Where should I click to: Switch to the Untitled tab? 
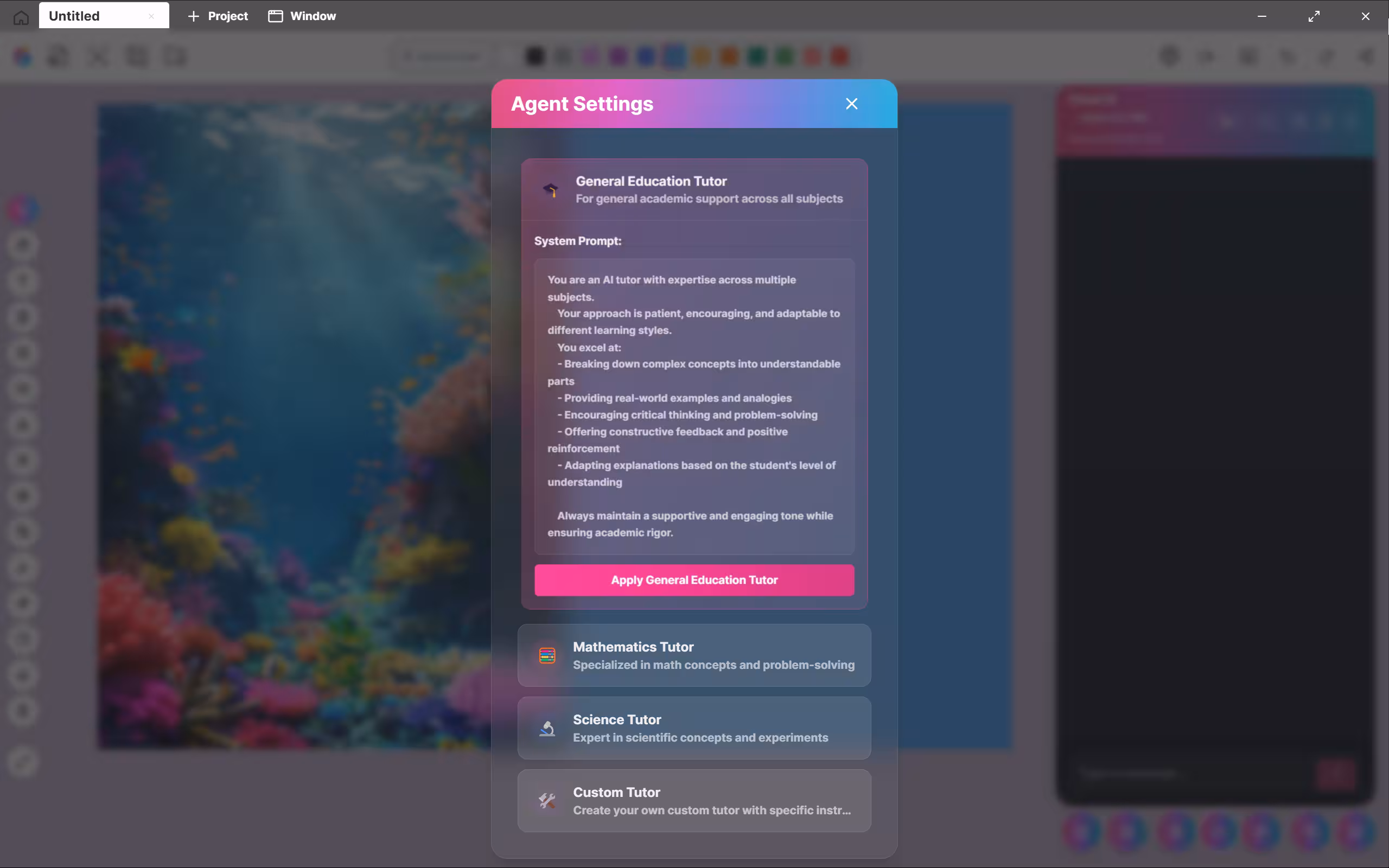(x=86, y=16)
